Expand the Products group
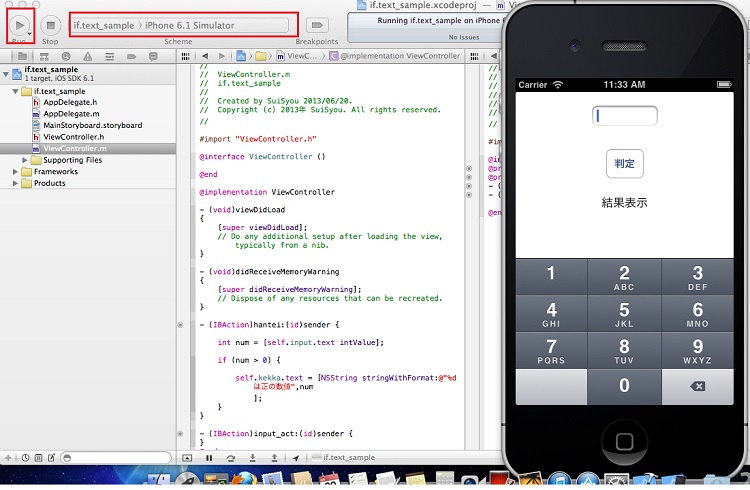 [15, 183]
